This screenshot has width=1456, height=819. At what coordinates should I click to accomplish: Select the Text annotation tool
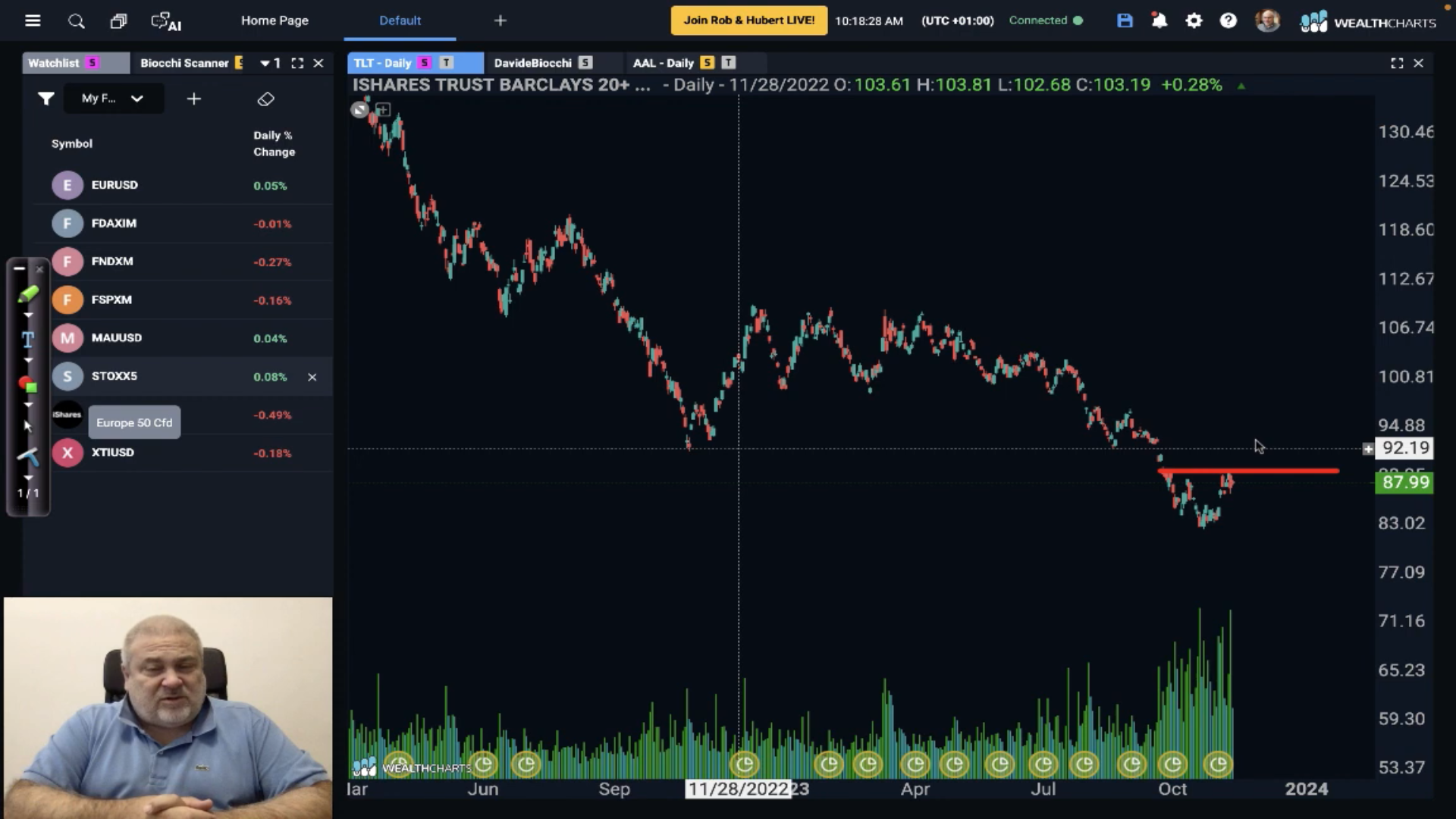(x=28, y=339)
